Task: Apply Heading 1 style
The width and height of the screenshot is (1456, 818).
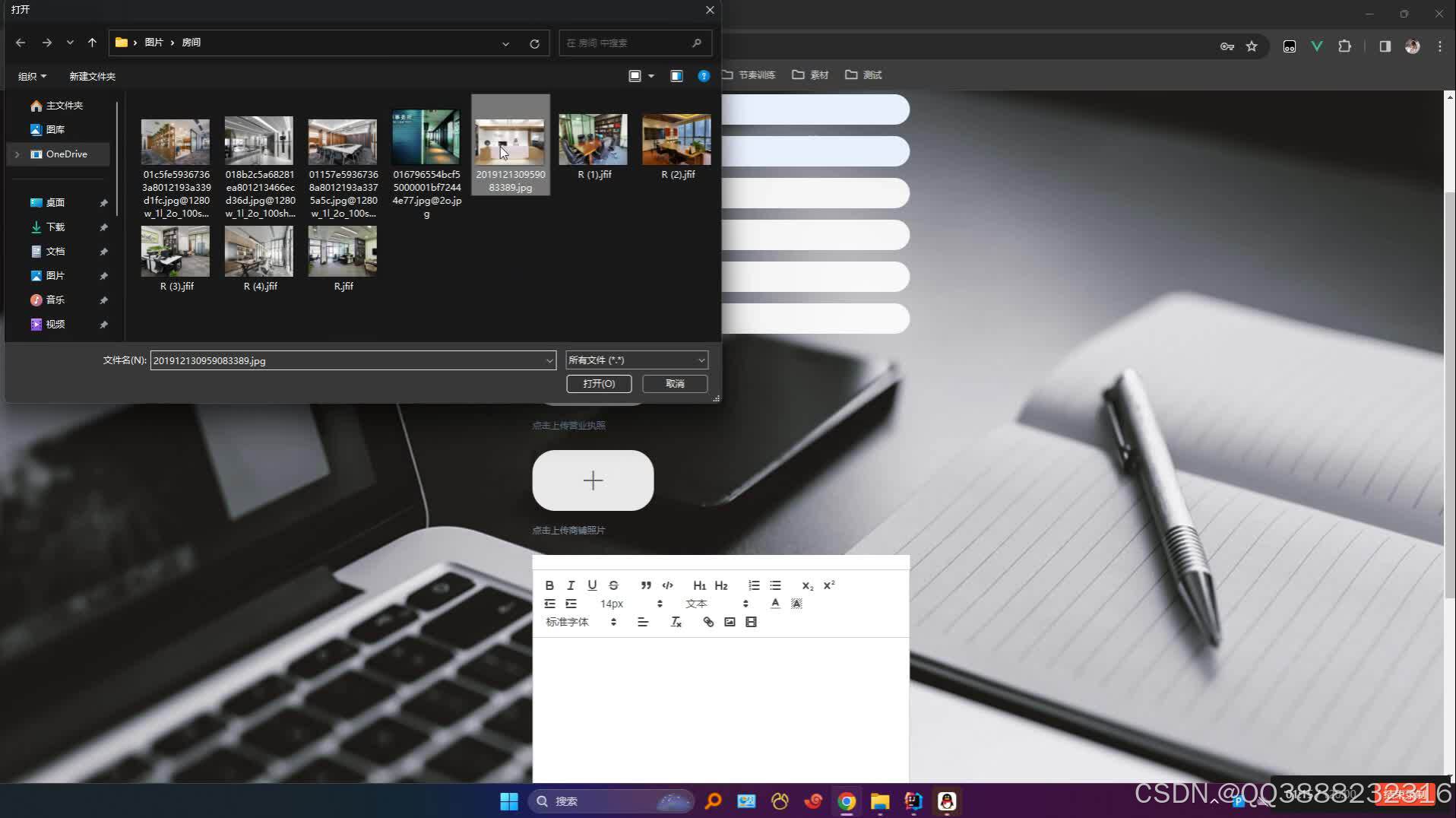Action: click(699, 585)
